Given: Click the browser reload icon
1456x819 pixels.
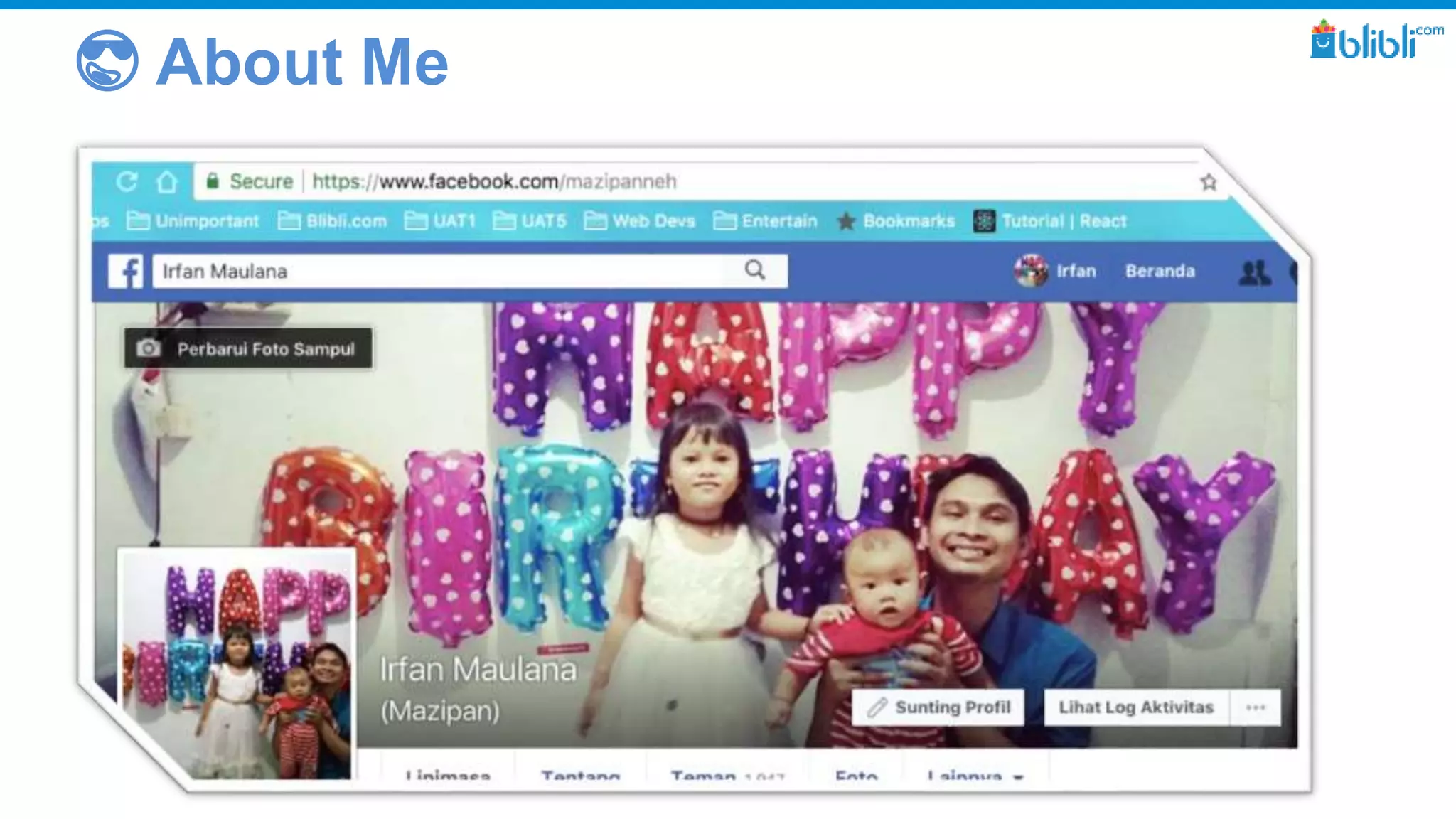Looking at the screenshot, I should point(127,182).
